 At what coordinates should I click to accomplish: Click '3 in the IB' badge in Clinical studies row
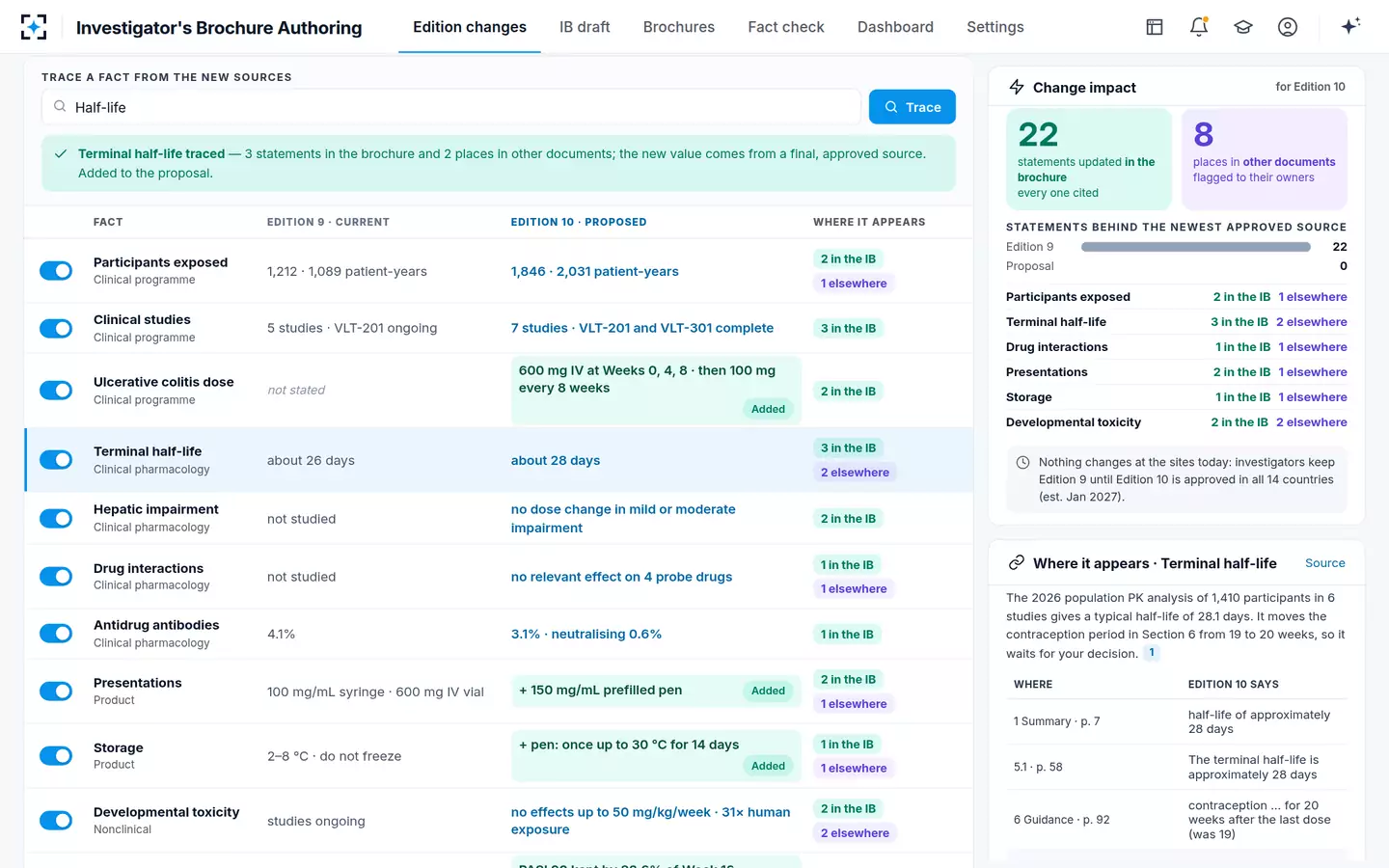click(849, 329)
